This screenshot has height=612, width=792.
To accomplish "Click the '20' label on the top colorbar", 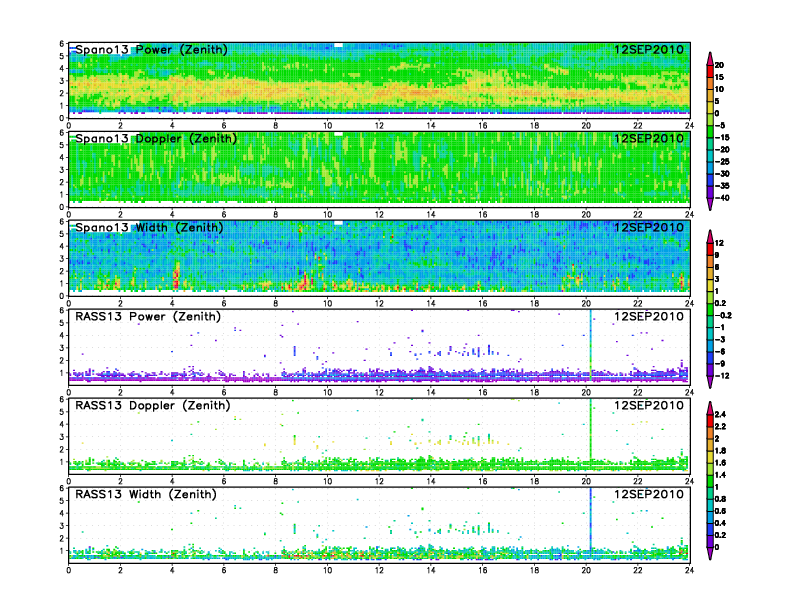I will 719,65.
